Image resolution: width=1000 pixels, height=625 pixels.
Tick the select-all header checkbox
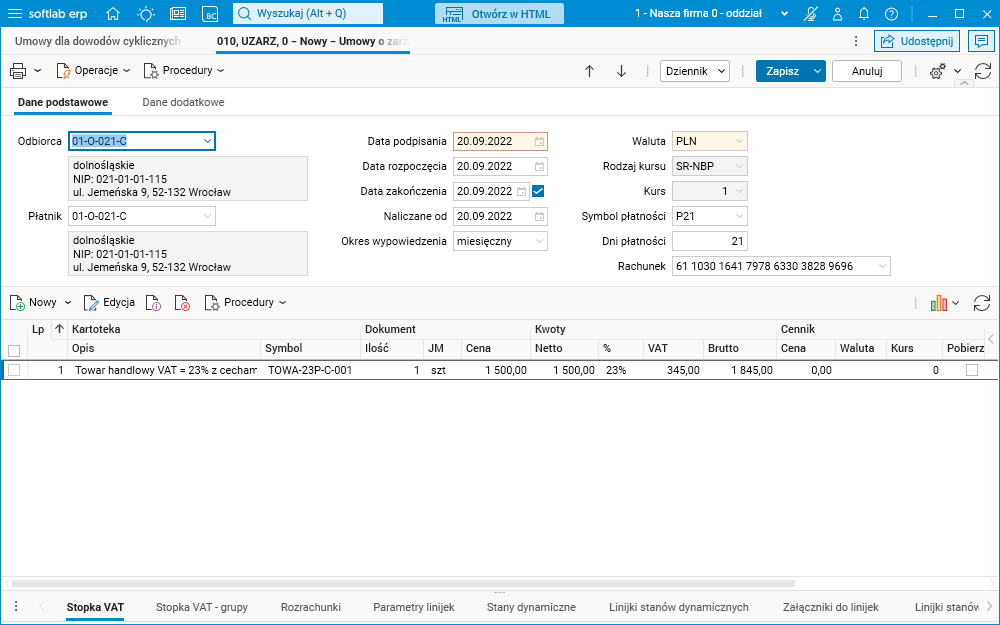14,350
